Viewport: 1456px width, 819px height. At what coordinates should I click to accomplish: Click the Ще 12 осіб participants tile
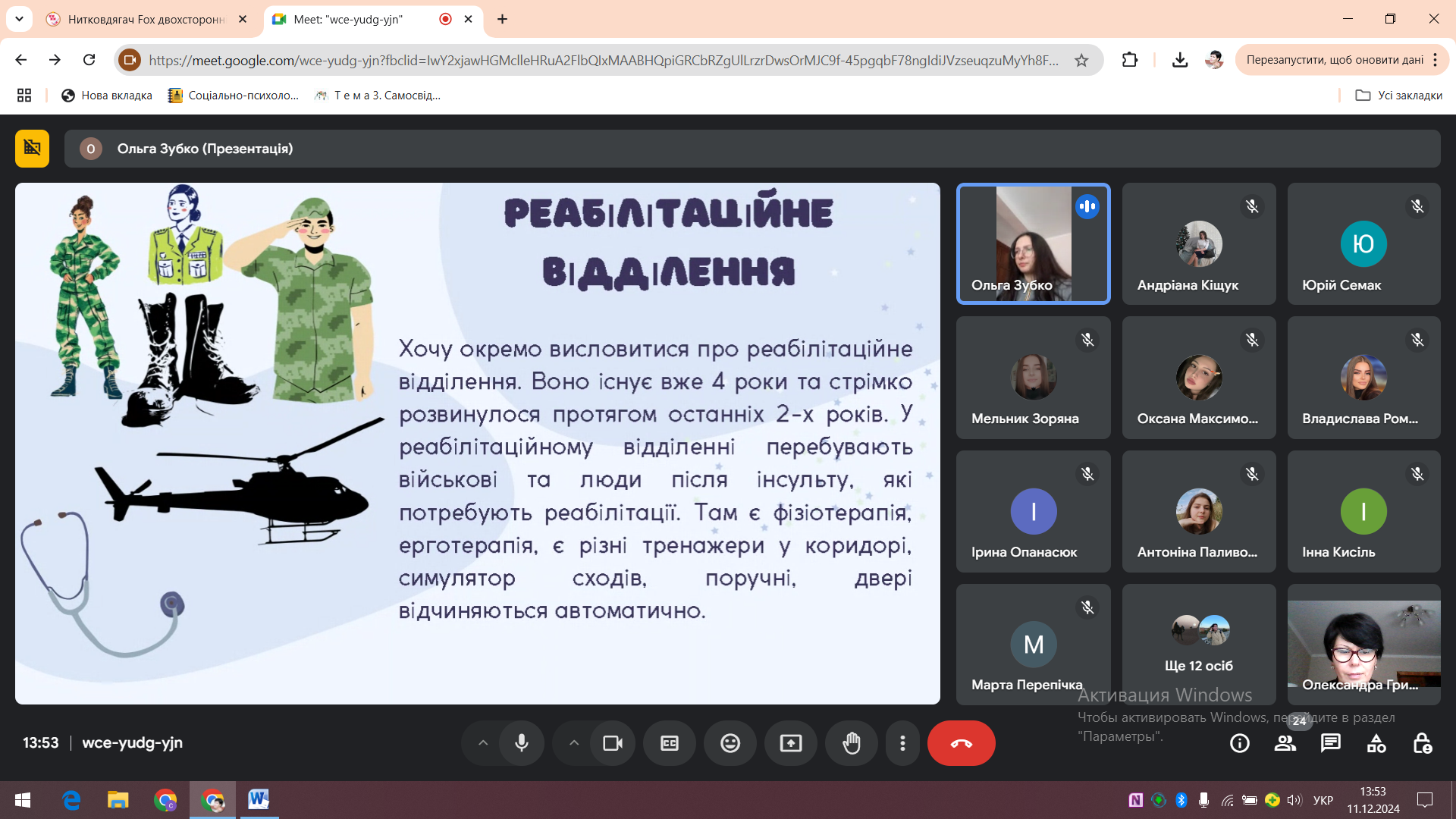click(1199, 645)
